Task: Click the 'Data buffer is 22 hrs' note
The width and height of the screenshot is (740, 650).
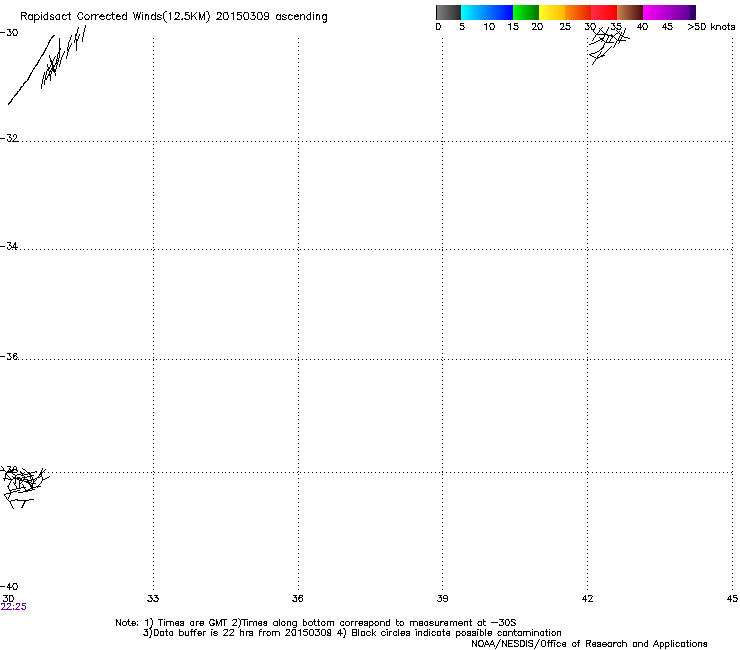Action: pyautogui.click(x=237, y=633)
